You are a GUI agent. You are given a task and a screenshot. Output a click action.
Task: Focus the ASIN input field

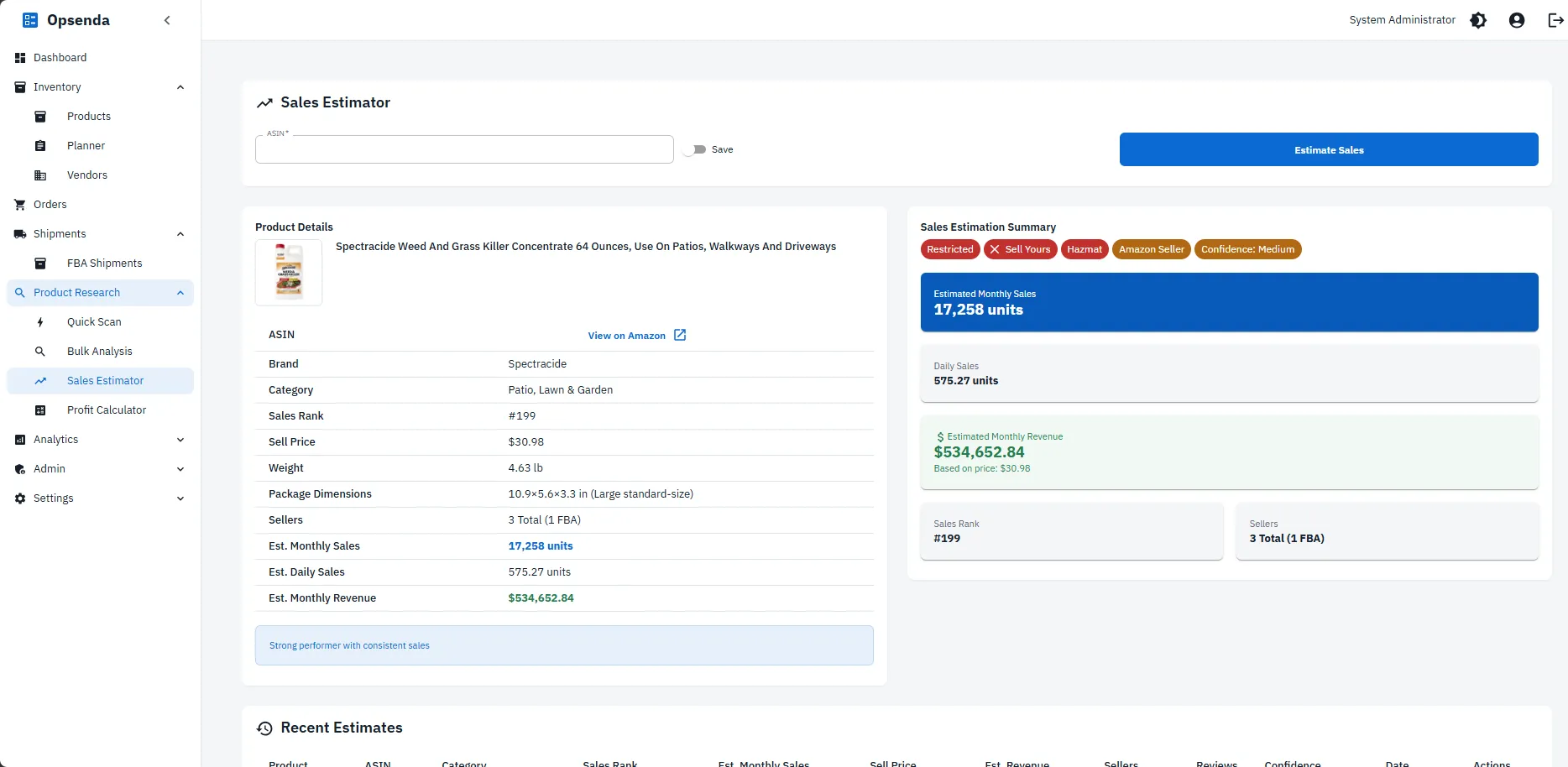[464, 149]
